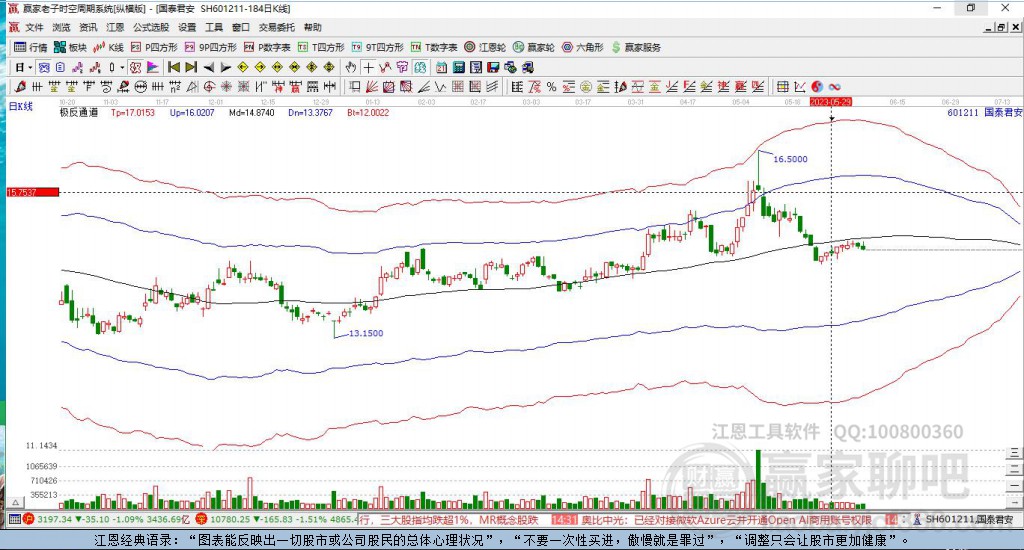Open the 资讯 menu

88,27
